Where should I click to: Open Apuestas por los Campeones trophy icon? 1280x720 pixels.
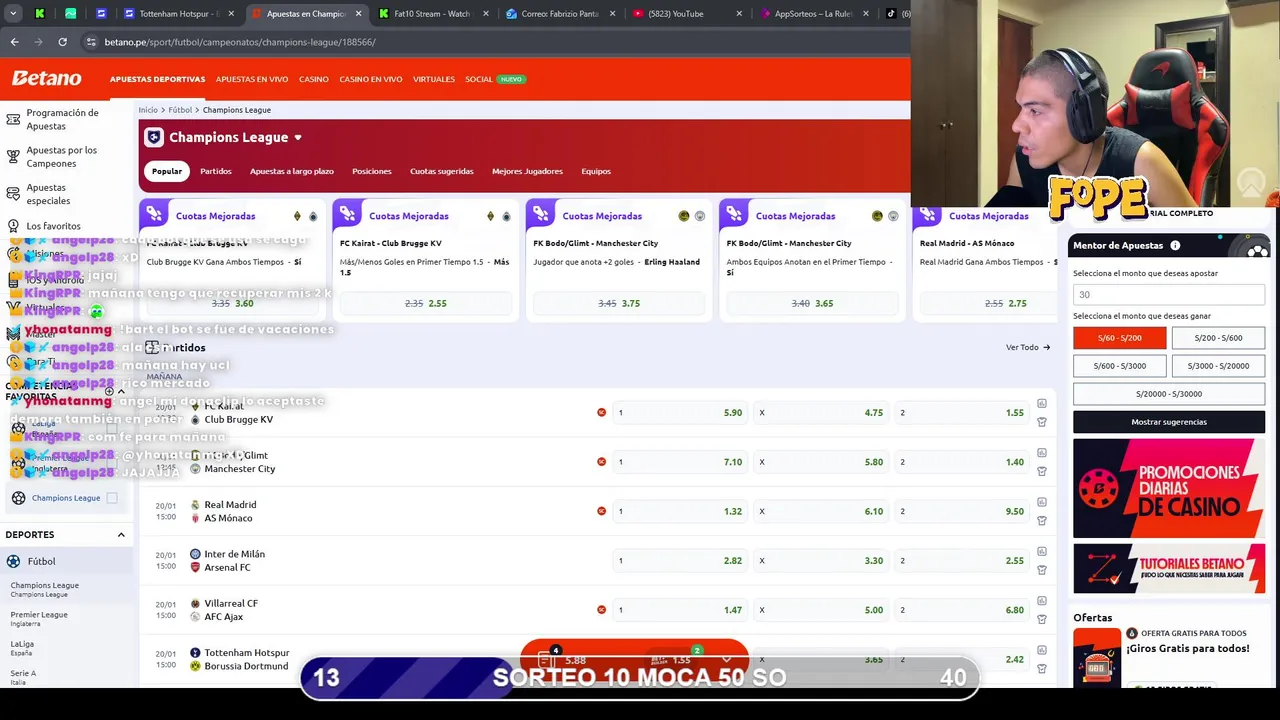click(13, 157)
